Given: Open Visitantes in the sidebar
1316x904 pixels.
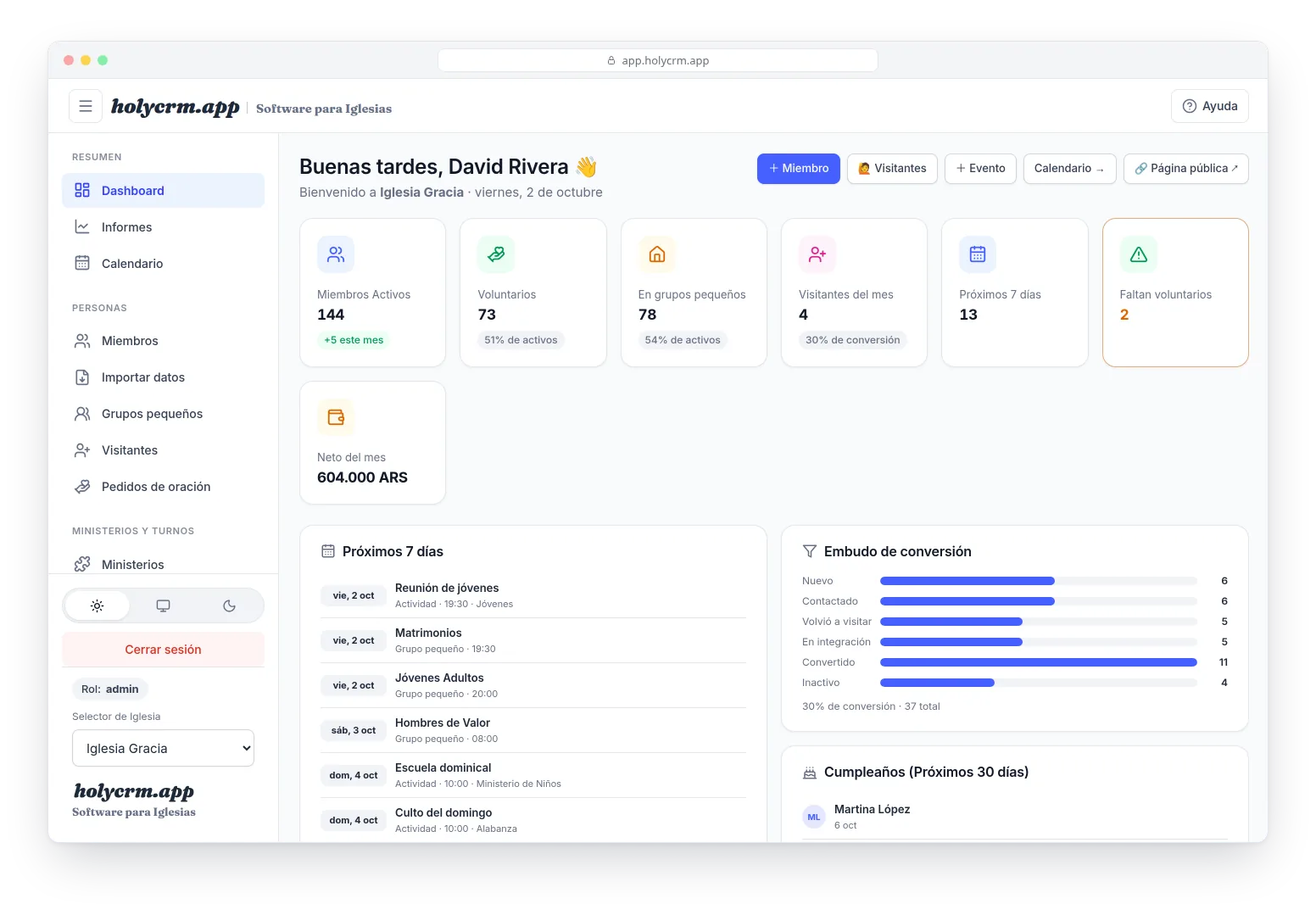Looking at the screenshot, I should point(164,450).
